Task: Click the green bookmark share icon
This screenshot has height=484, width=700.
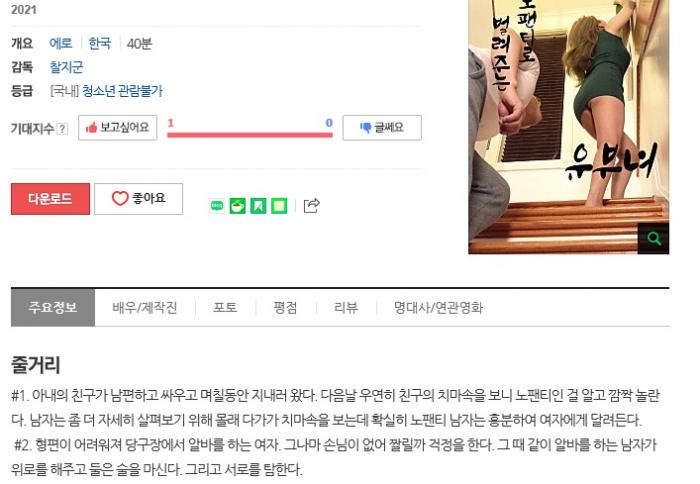Action: (x=258, y=206)
